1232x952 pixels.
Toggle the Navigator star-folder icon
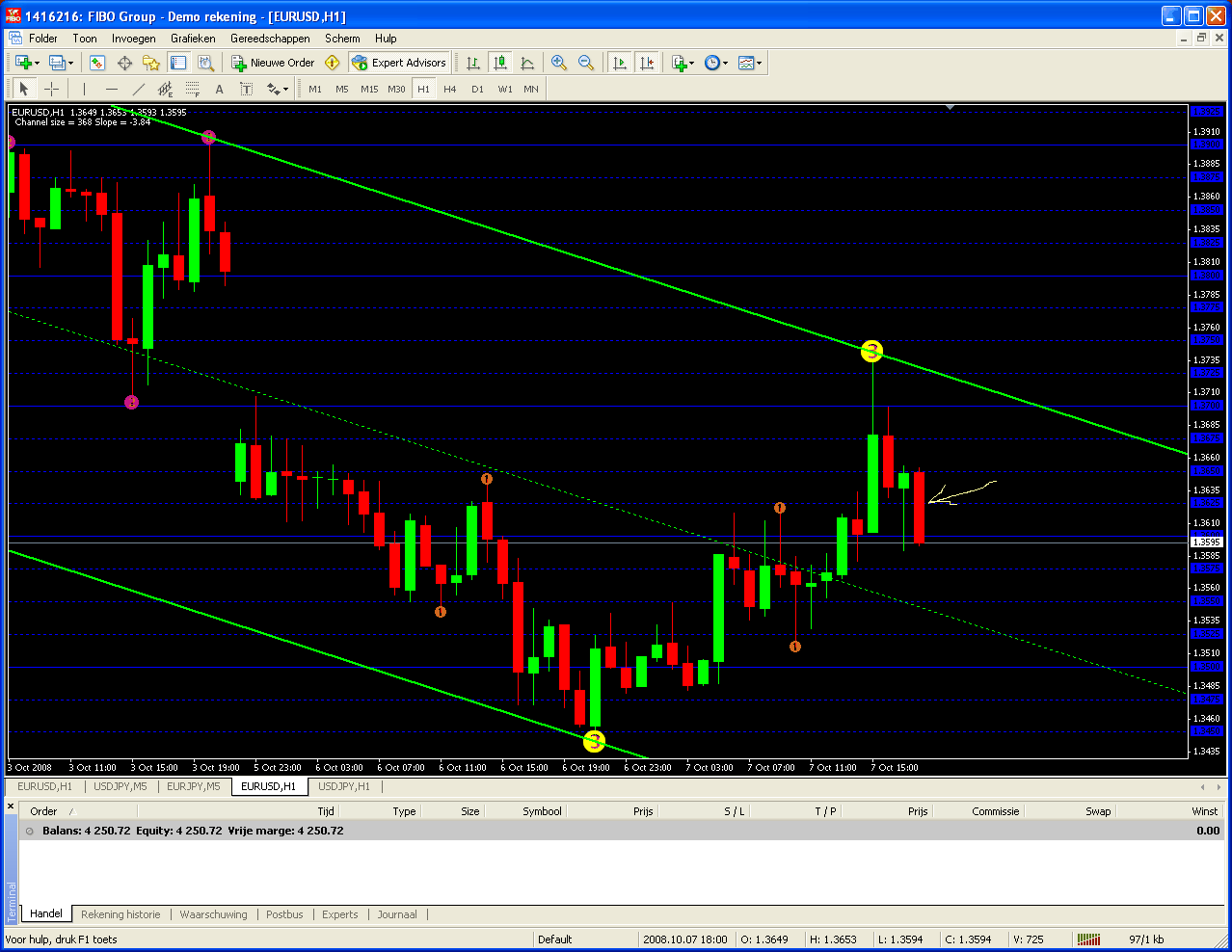click(x=151, y=63)
